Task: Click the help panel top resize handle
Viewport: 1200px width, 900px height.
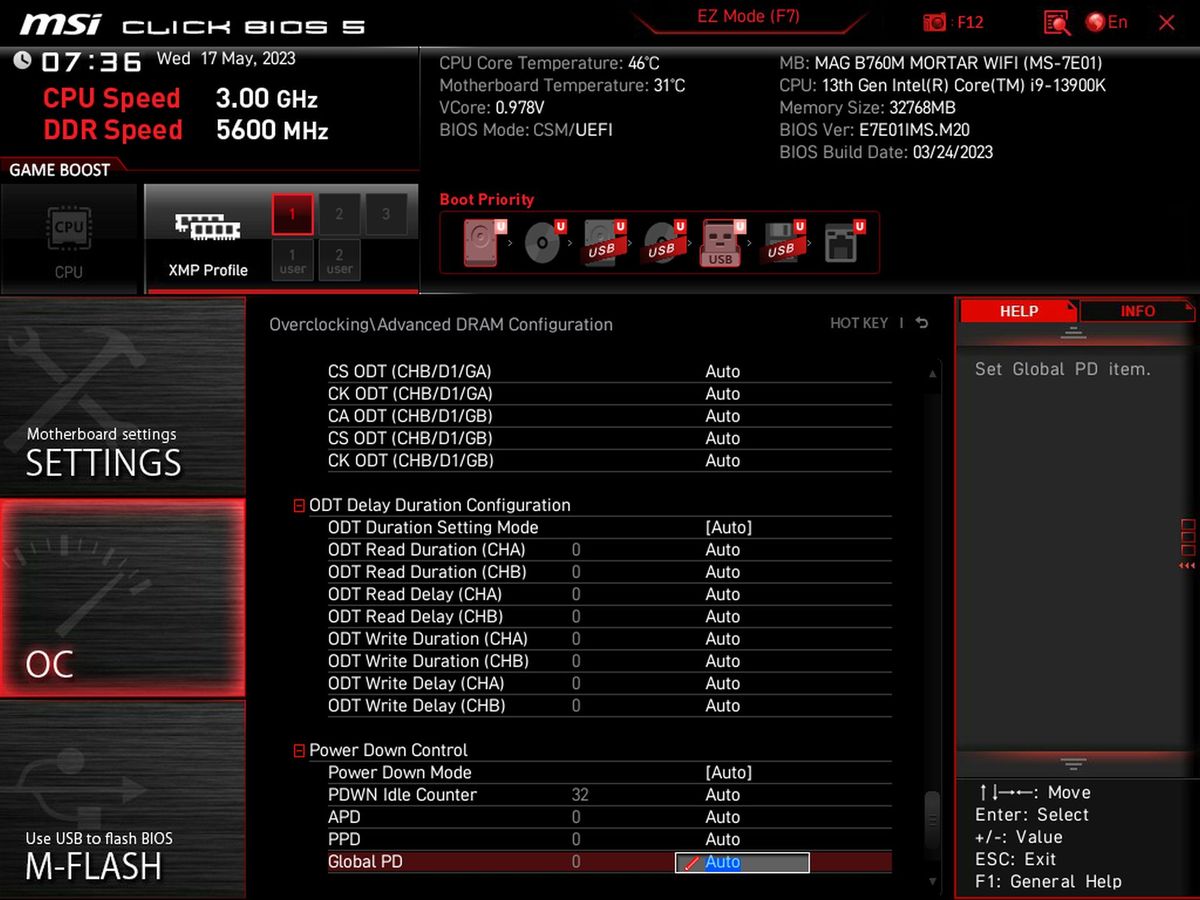Action: click(1073, 334)
